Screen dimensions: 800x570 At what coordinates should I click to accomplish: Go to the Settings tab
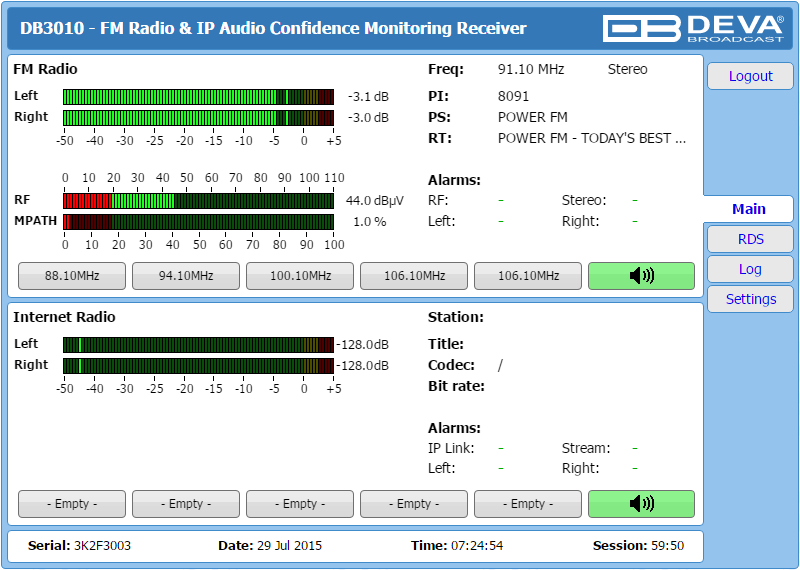(750, 299)
